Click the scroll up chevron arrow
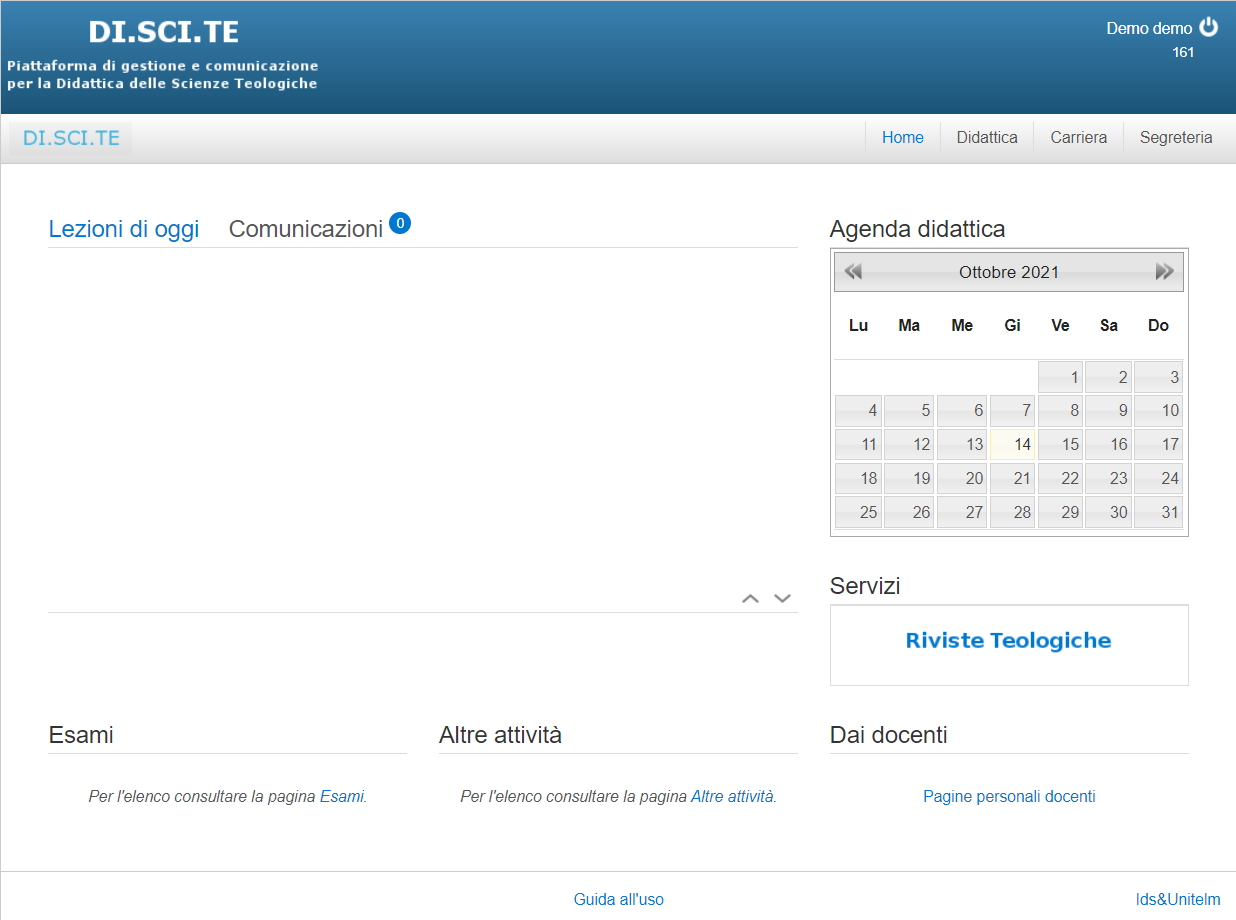Screen dimensions: 1236x920 750,598
